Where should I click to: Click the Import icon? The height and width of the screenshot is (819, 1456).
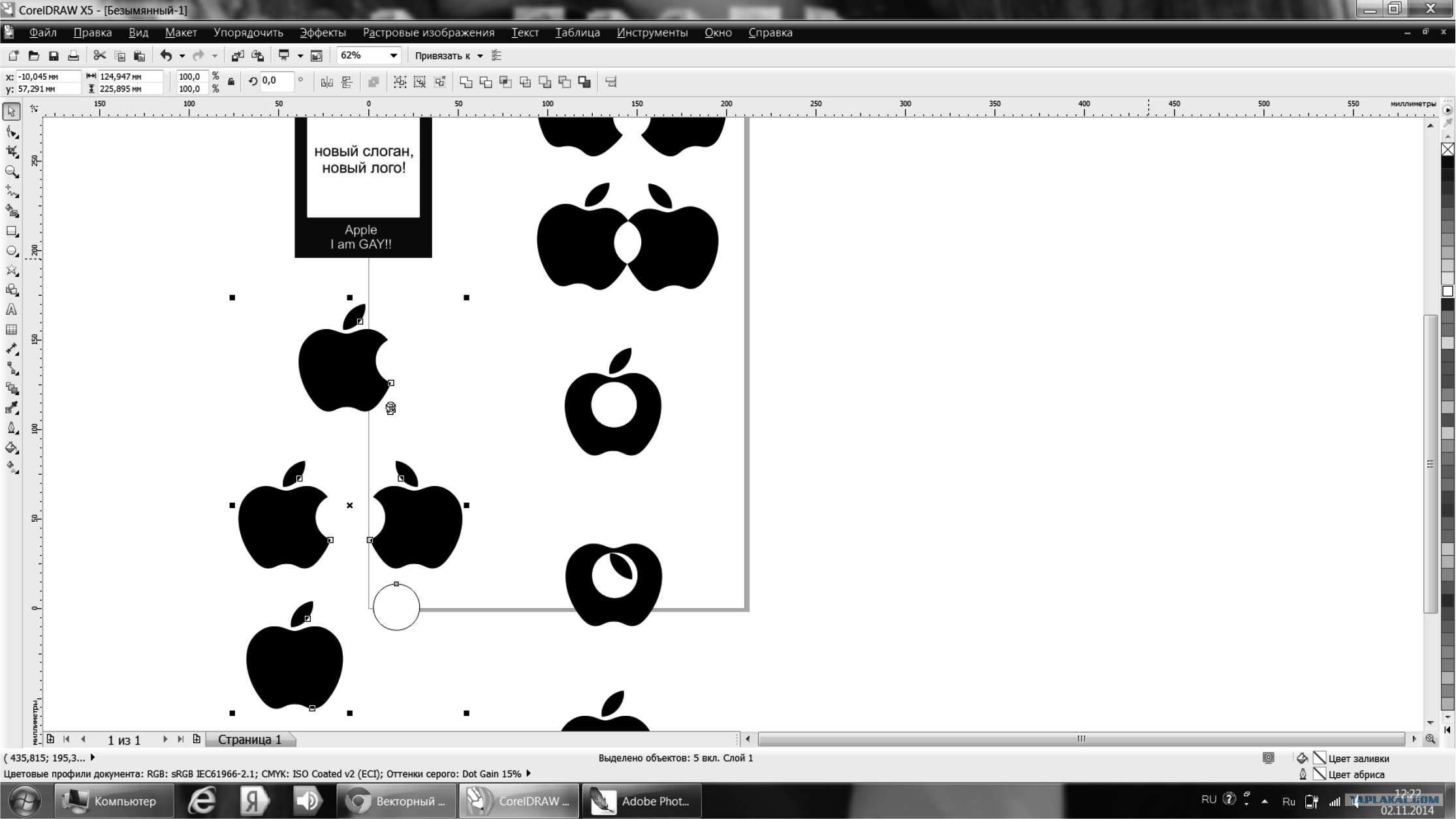pyautogui.click(x=238, y=56)
